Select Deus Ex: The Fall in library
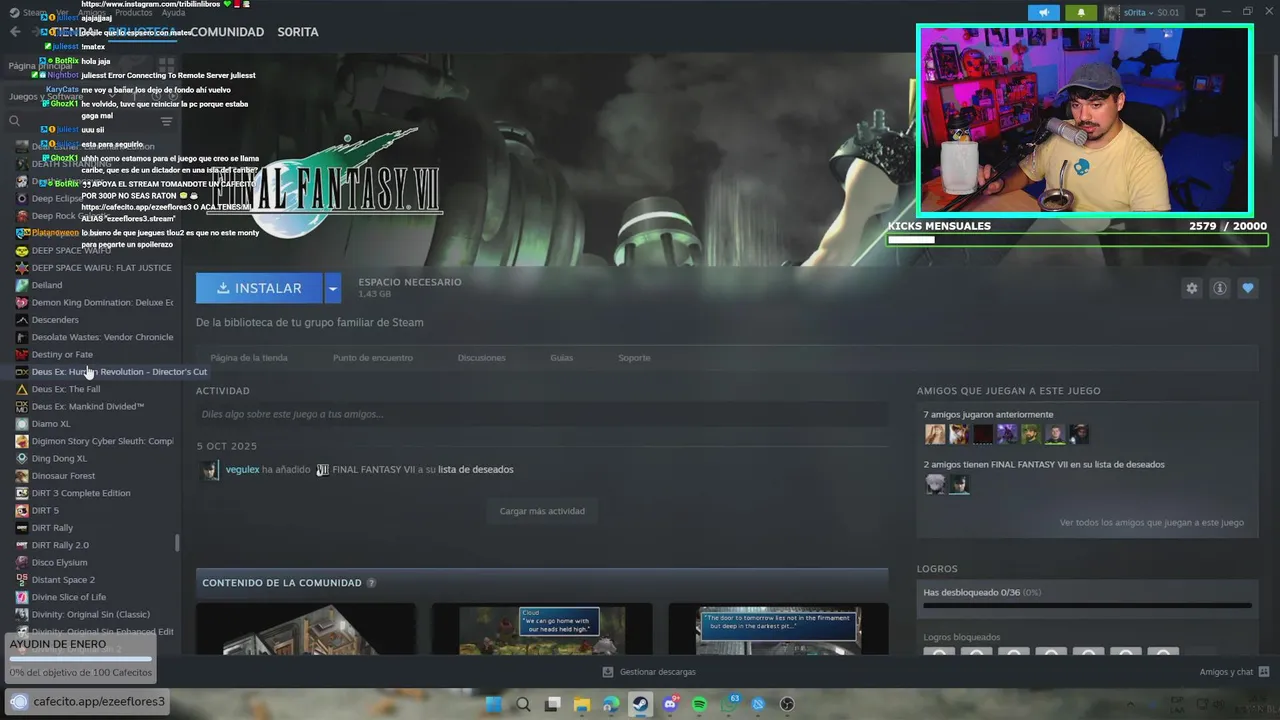This screenshot has height=720, width=1280. point(66,389)
